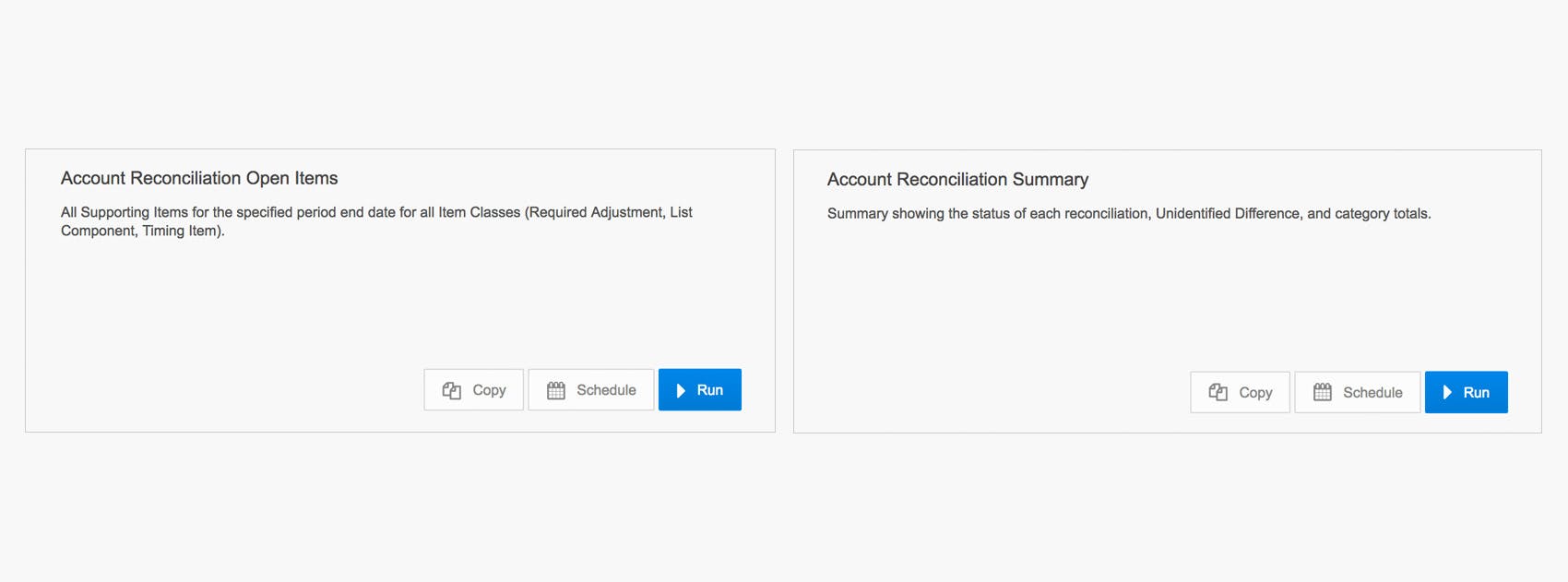The width and height of the screenshot is (1568, 582).
Task: Click the Open Items description about Supporting Items
Action: click(x=376, y=221)
